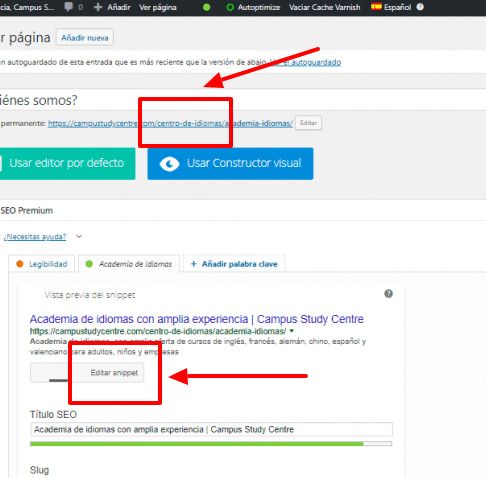Click the Slug label
This screenshot has height=478, width=486.
point(39,470)
